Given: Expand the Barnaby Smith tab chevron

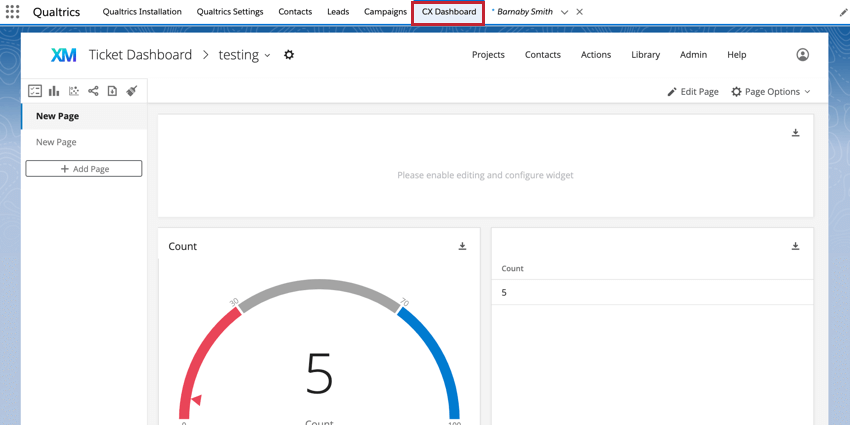Looking at the screenshot, I should [564, 12].
